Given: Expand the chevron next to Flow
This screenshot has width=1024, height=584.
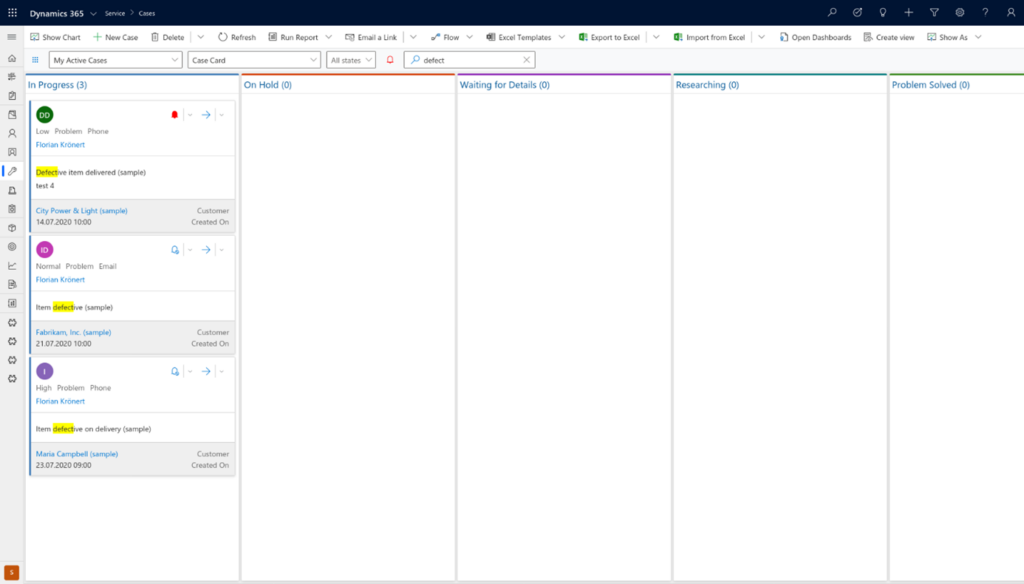Looking at the screenshot, I should 468,37.
